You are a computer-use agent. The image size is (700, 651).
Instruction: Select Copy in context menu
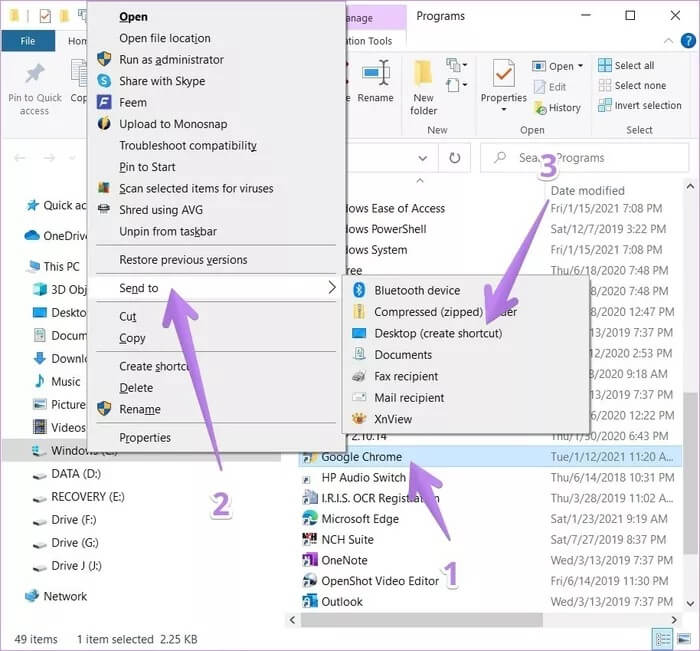(132, 338)
